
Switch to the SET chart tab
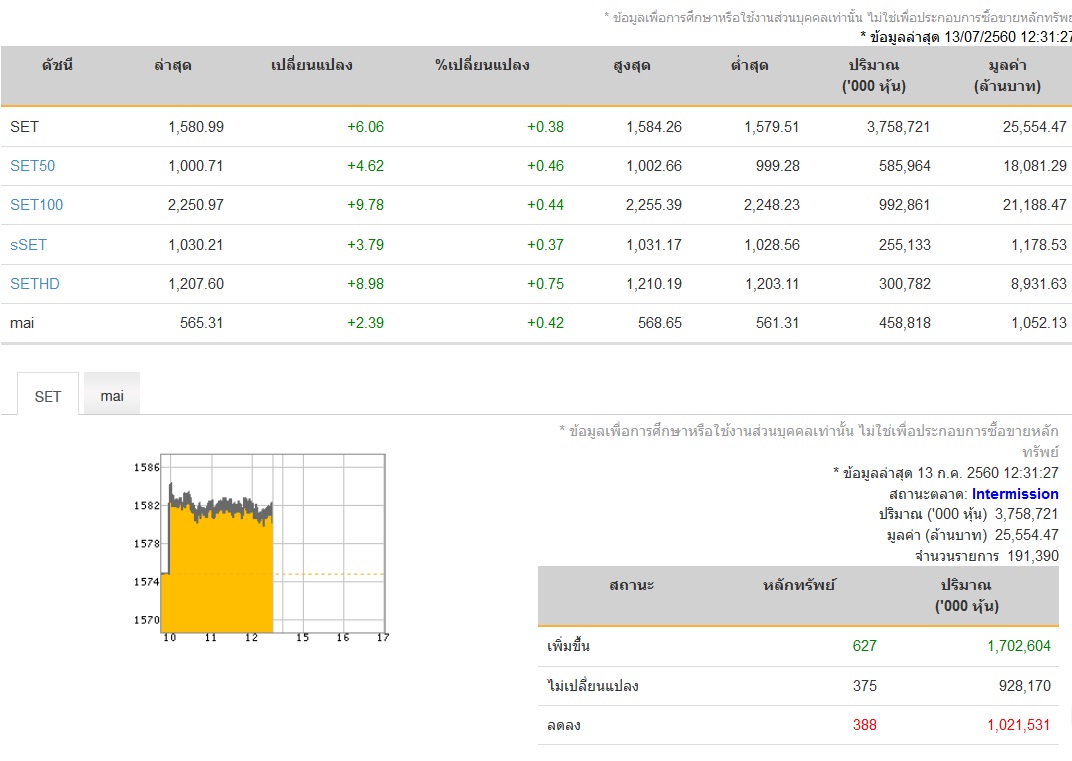pyautogui.click(x=48, y=396)
